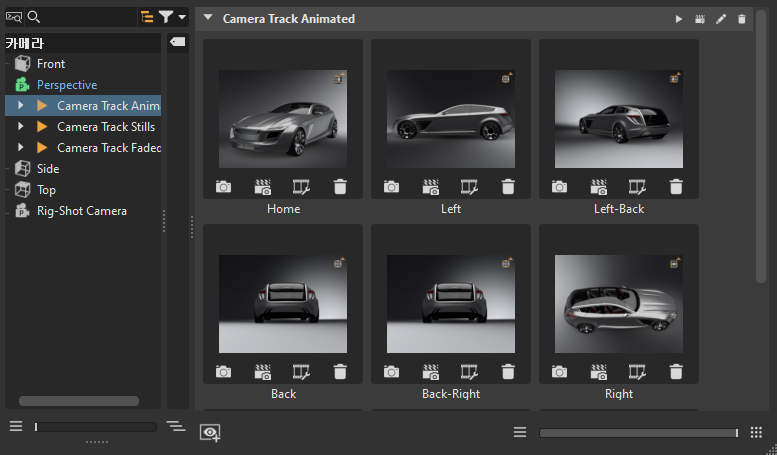The width and height of the screenshot is (777, 455).
Task: Click the search-mode icon beside the magnifier
Action: 14,17
